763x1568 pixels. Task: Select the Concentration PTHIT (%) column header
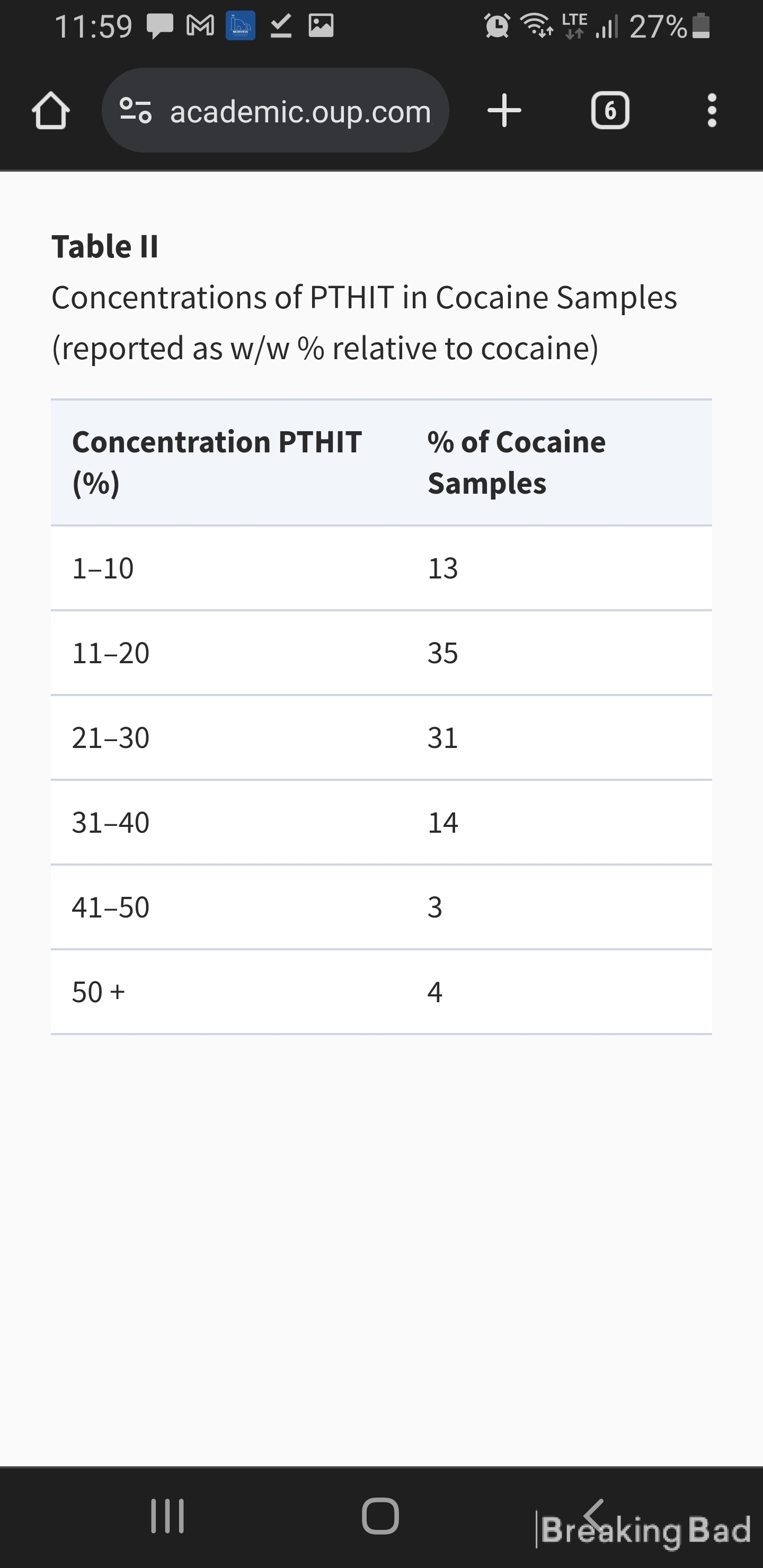click(x=217, y=462)
